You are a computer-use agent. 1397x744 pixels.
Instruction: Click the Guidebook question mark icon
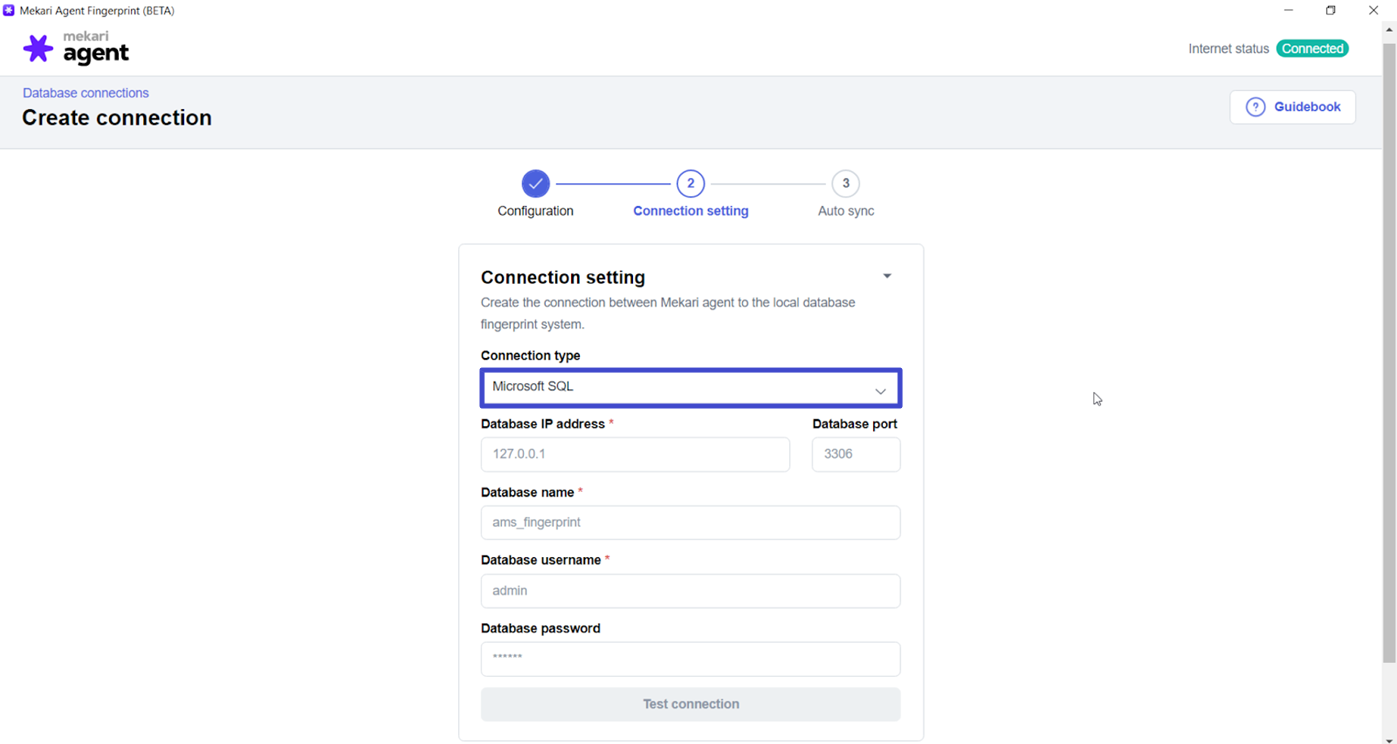click(x=1255, y=107)
